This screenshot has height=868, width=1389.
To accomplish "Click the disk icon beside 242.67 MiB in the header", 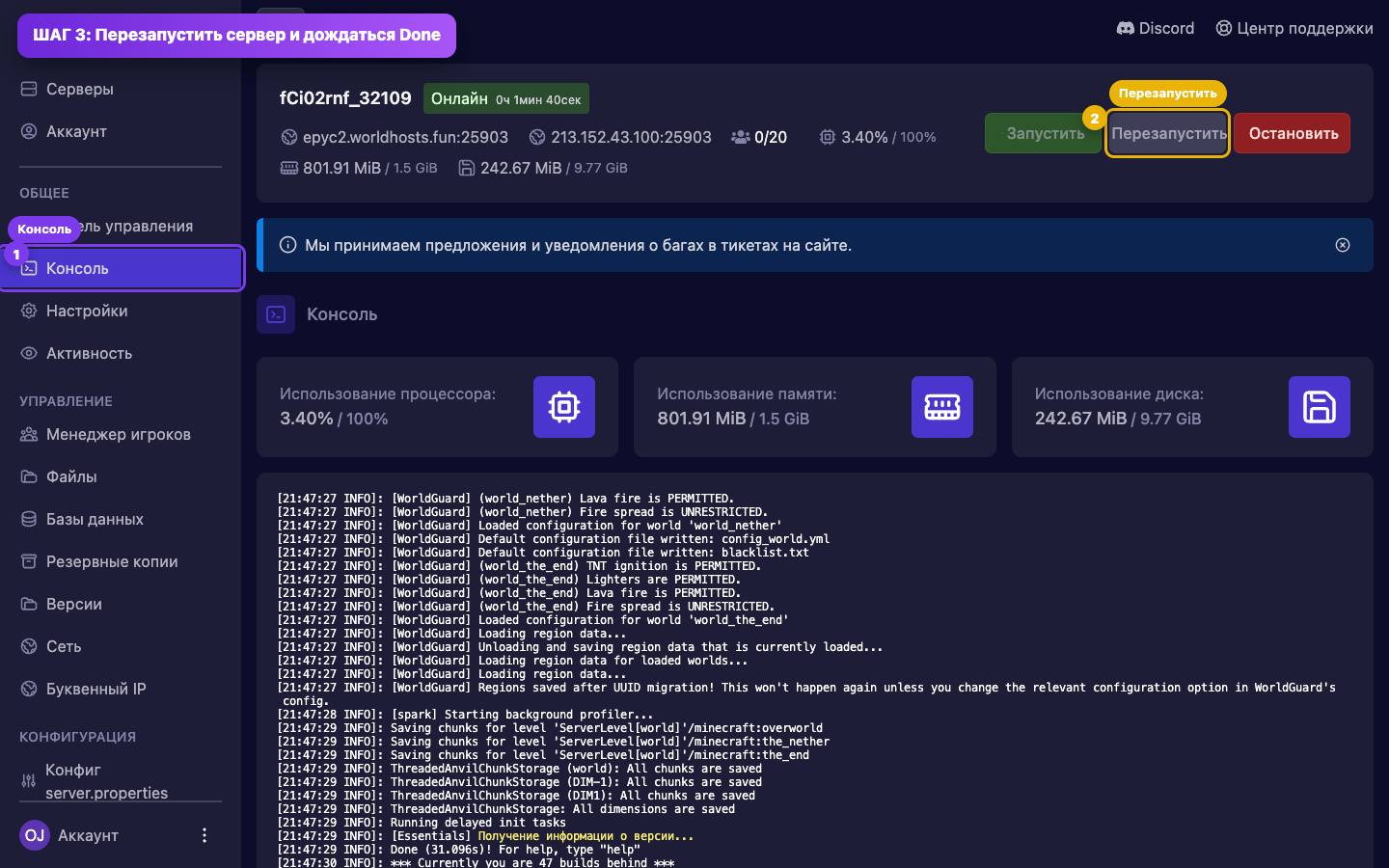I will (467, 168).
